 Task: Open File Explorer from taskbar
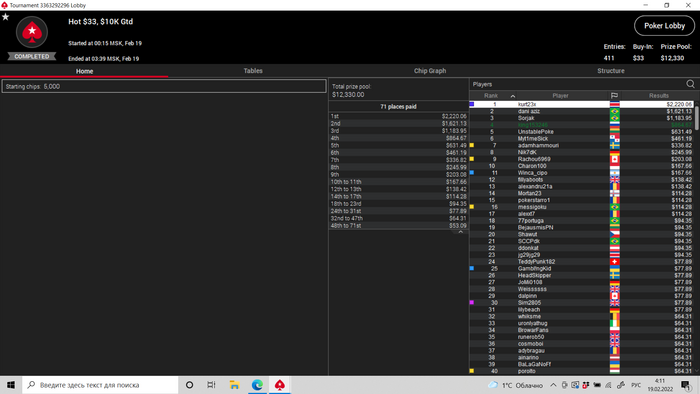pyautogui.click(x=234, y=385)
